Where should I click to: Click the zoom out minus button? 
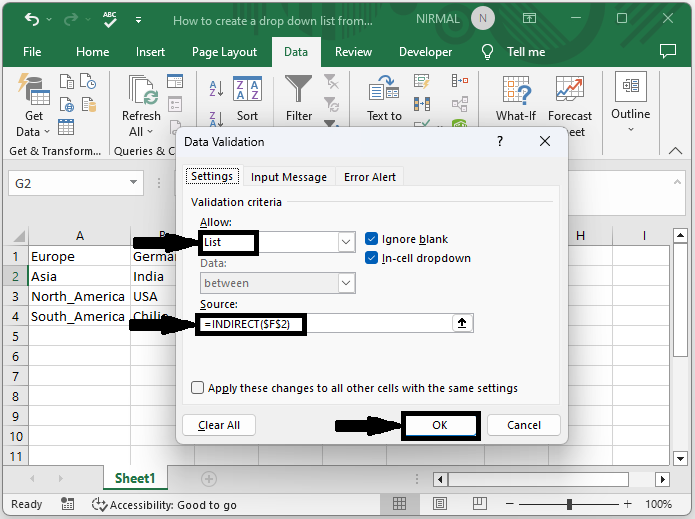(510, 503)
